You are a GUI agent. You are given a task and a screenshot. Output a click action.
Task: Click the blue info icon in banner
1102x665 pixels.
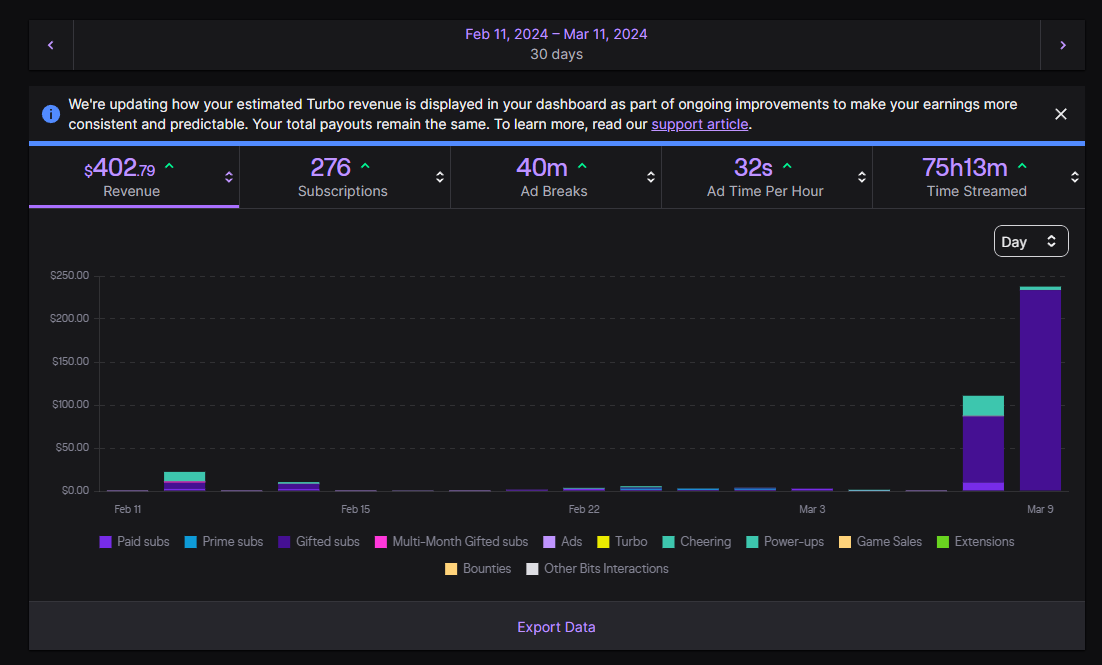pyautogui.click(x=51, y=114)
